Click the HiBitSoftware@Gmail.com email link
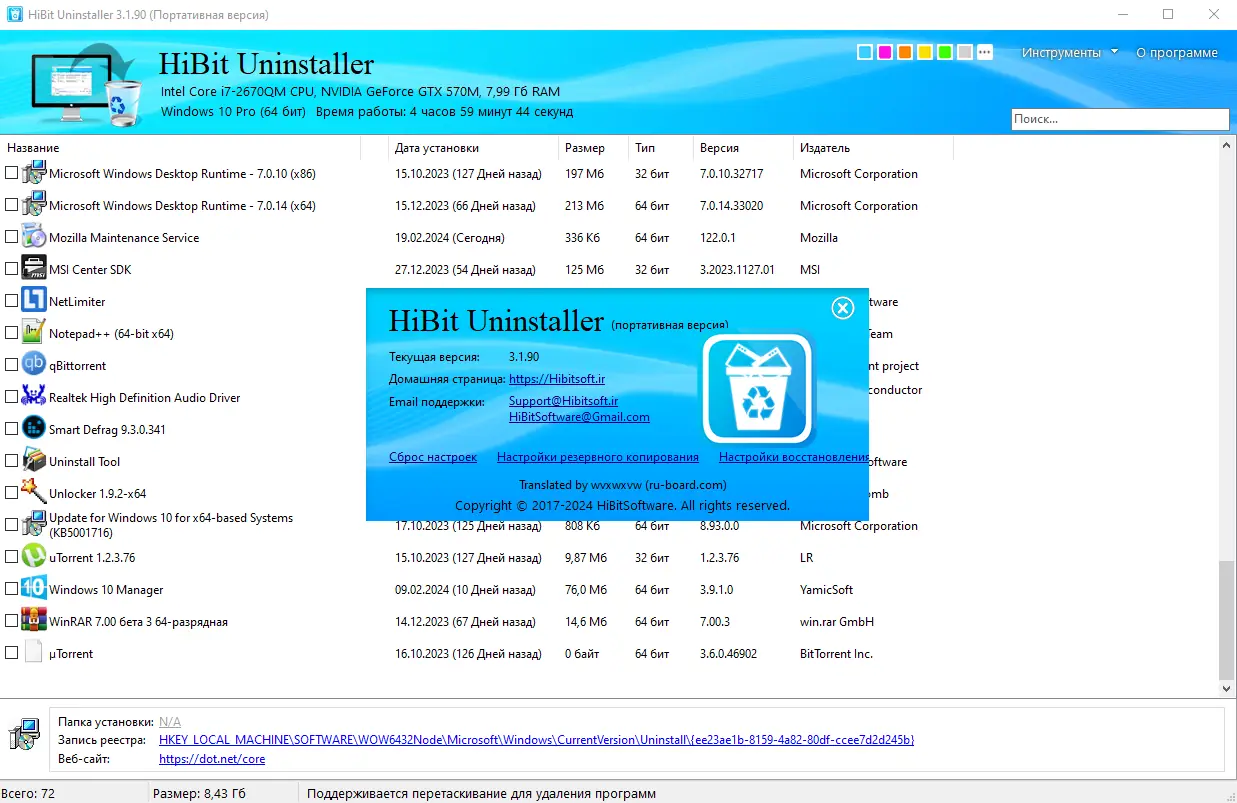 pos(579,417)
